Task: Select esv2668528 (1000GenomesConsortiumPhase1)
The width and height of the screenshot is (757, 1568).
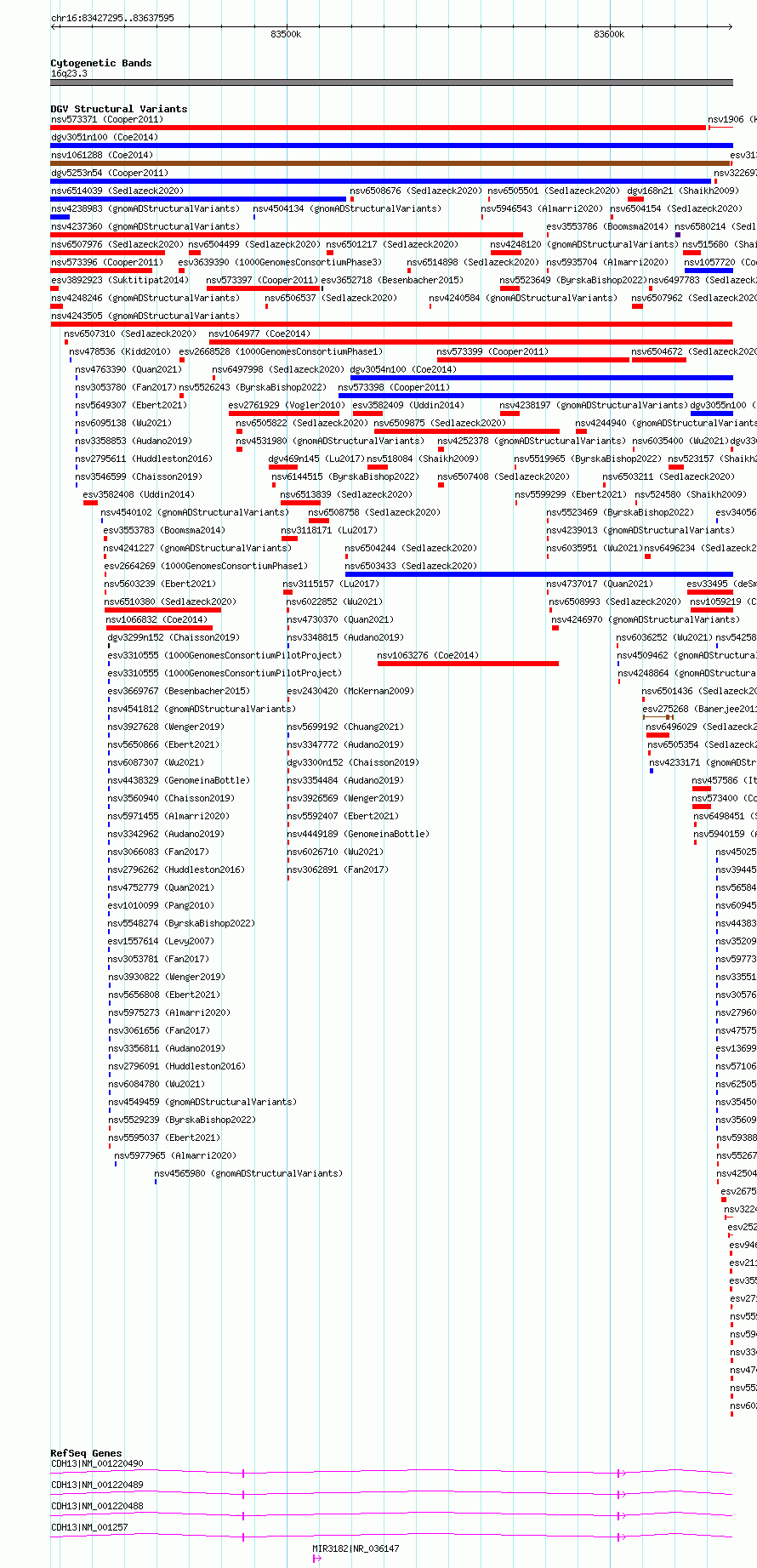Action: click(x=281, y=351)
